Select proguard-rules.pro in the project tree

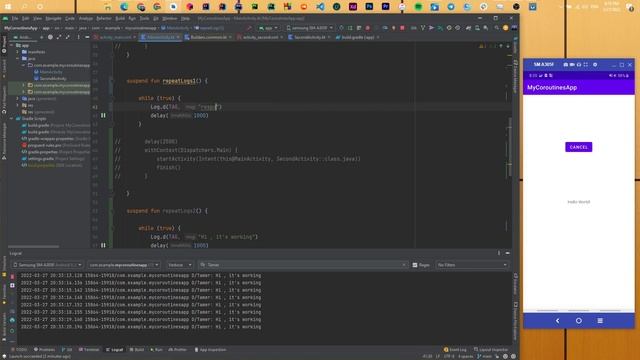click(x=44, y=145)
